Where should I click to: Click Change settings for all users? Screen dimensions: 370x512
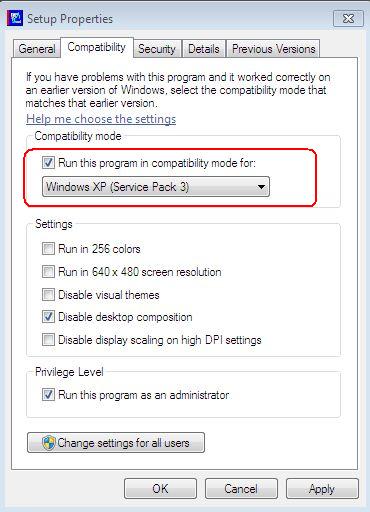coord(116,443)
